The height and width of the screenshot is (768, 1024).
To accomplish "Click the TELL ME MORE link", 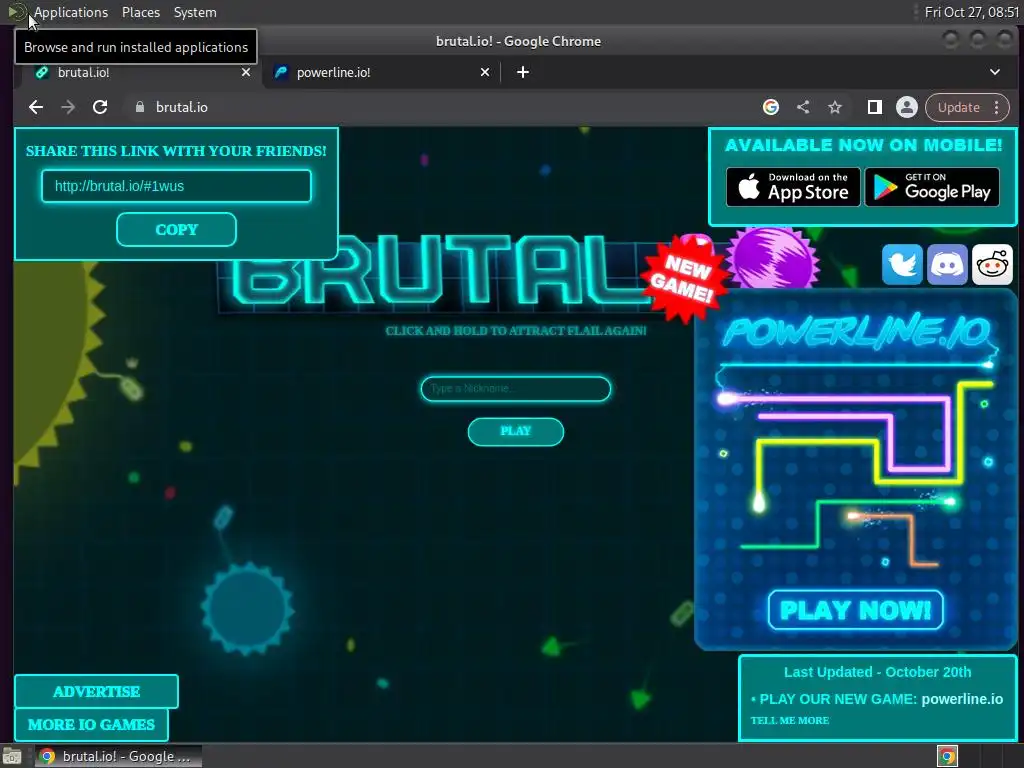I will pyautogui.click(x=790, y=720).
